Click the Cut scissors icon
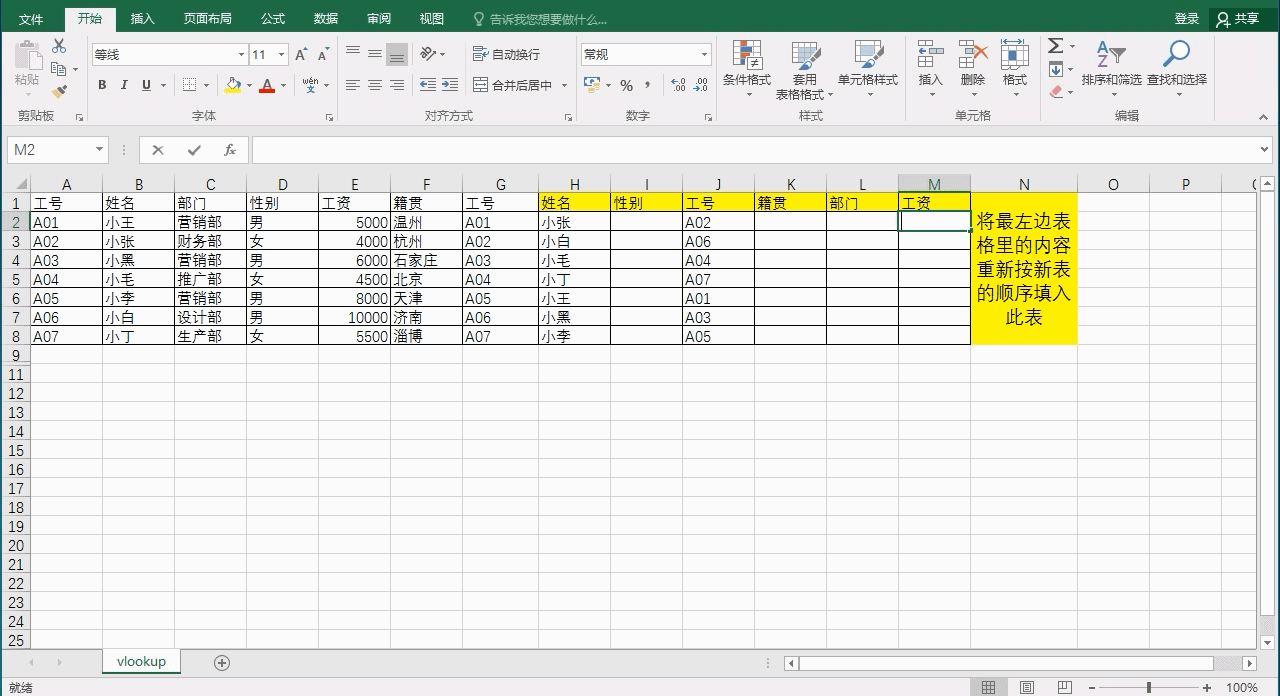 [x=59, y=46]
